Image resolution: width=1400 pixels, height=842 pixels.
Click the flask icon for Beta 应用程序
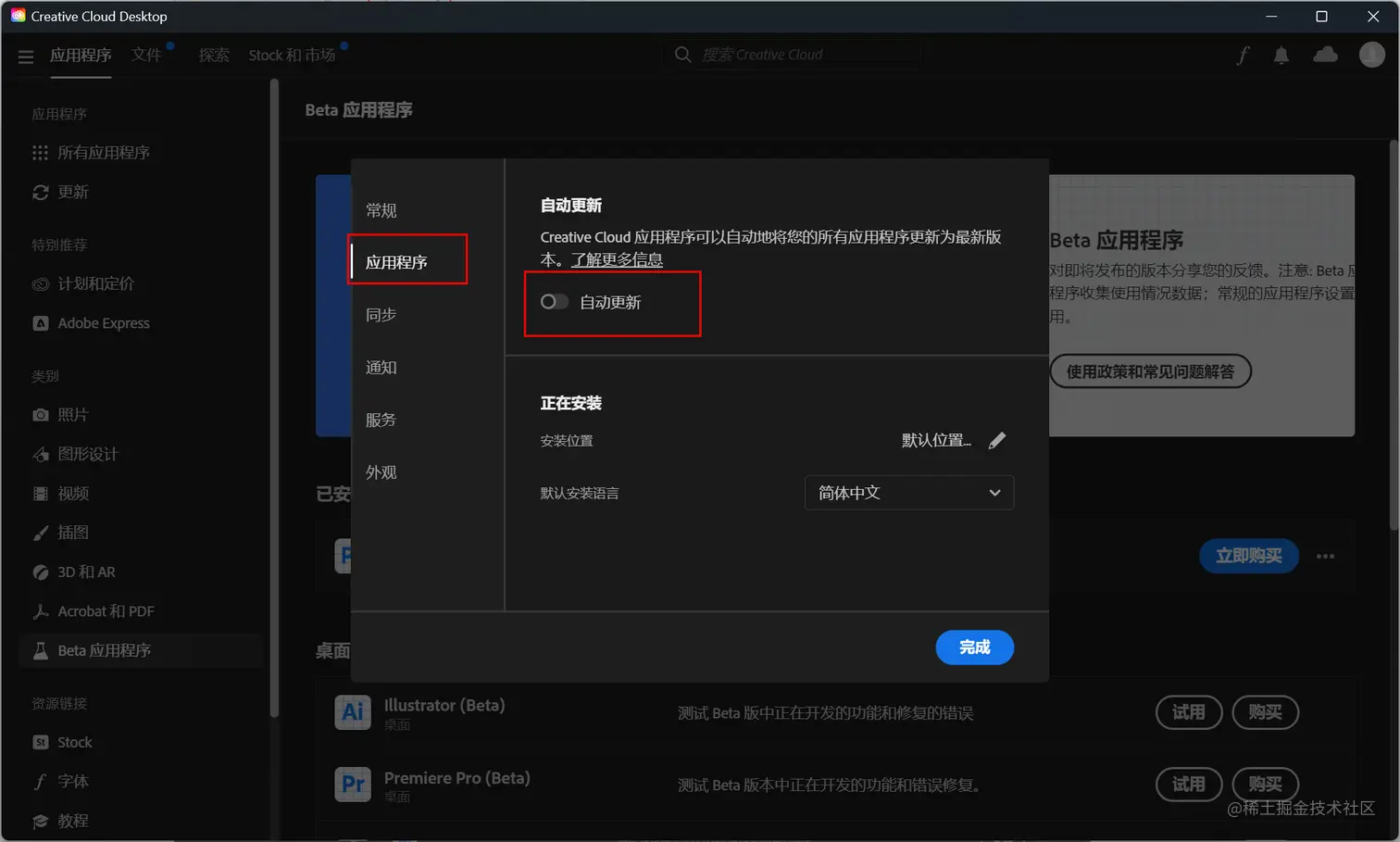point(40,651)
